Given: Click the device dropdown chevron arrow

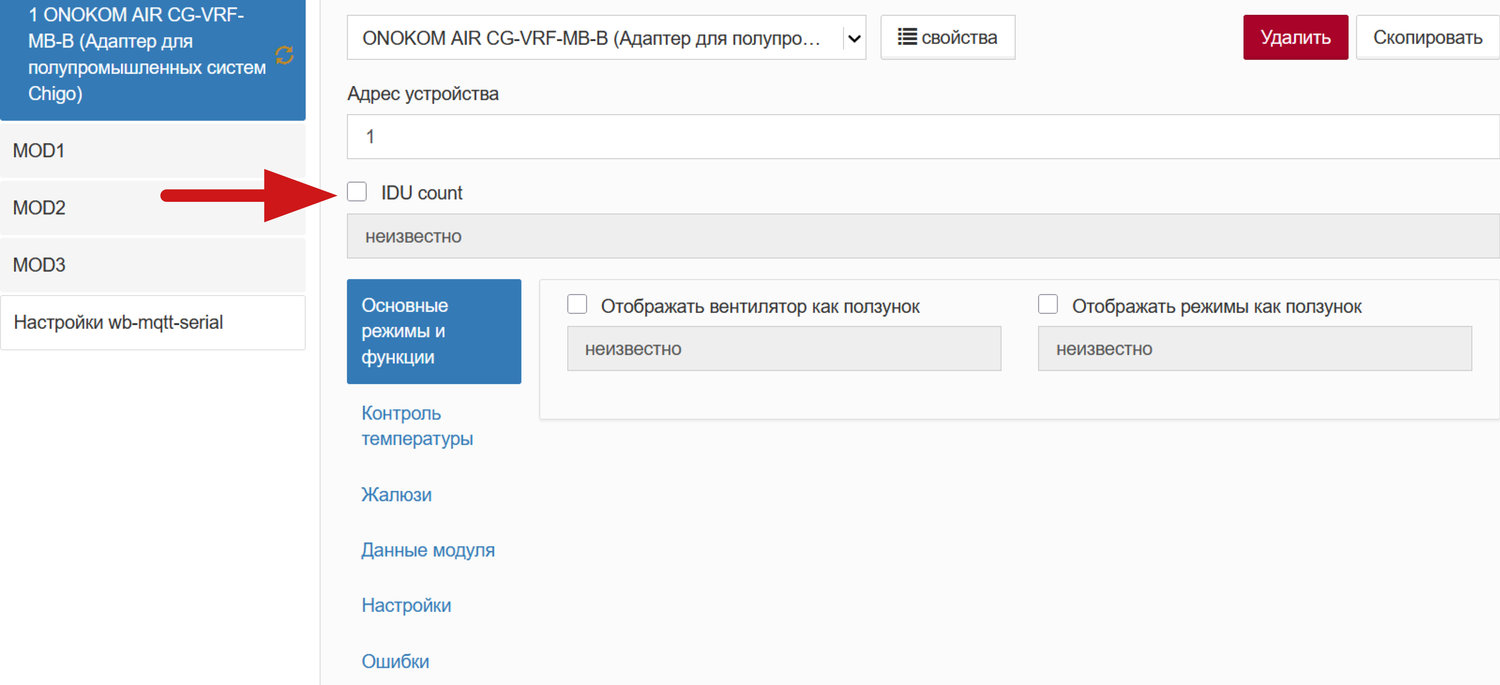Looking at the screenshot, I should click(853, 38).
